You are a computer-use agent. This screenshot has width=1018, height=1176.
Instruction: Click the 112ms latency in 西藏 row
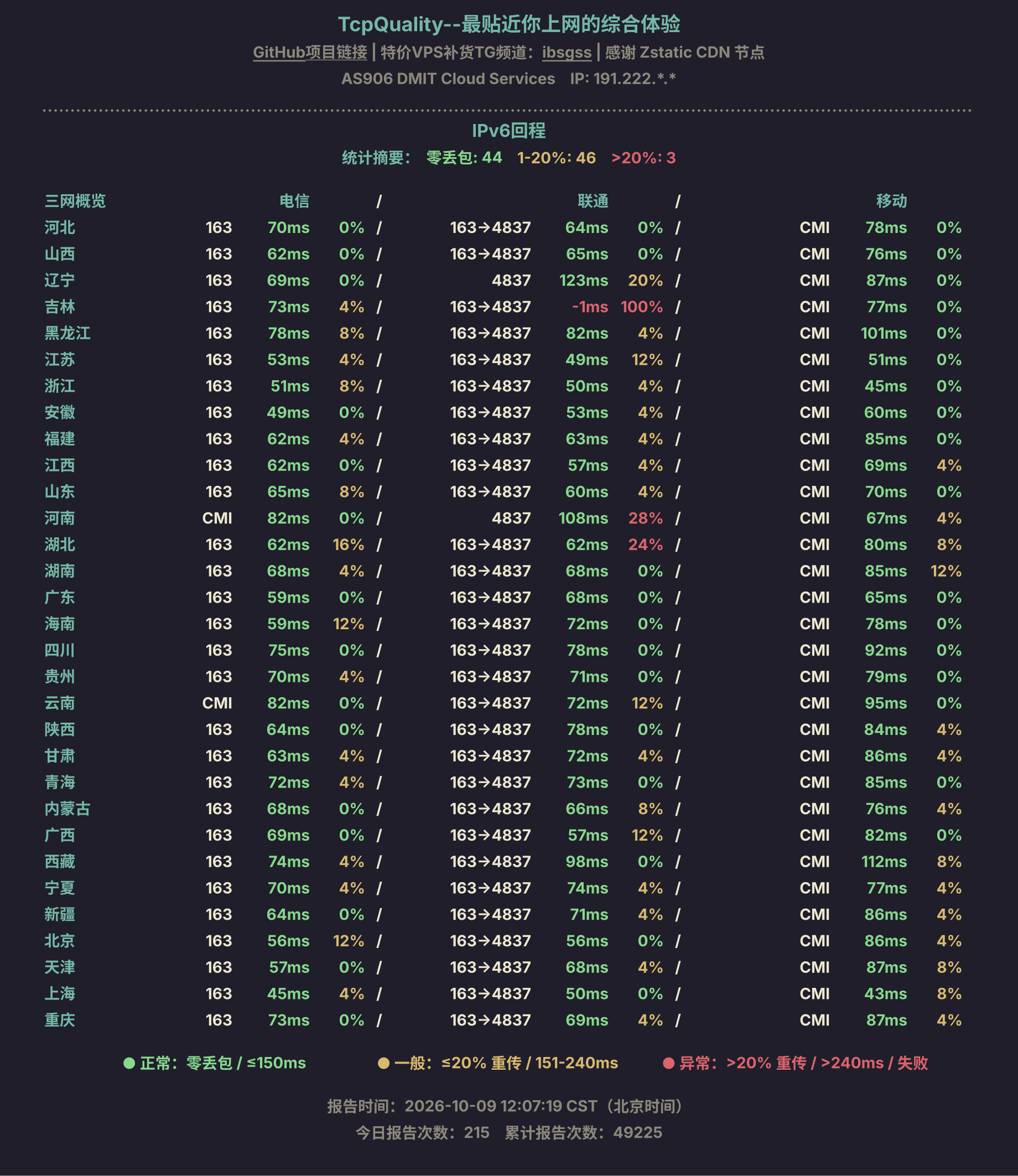point(884,861)
